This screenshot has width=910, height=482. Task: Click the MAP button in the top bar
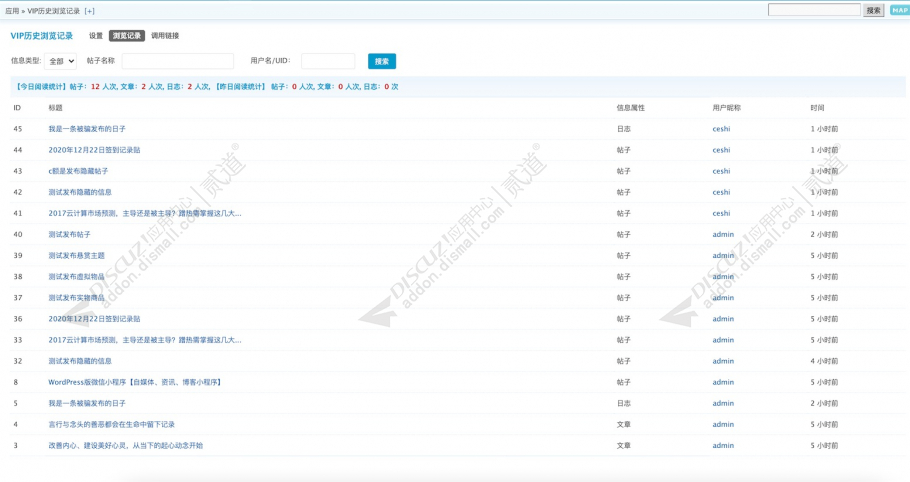900,10
